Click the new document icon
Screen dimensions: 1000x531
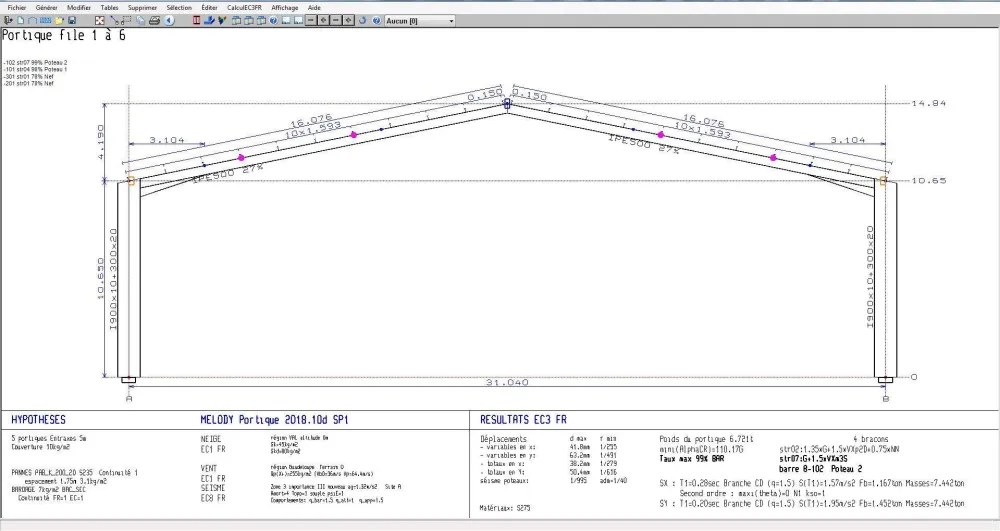click(x=20, y=20)
